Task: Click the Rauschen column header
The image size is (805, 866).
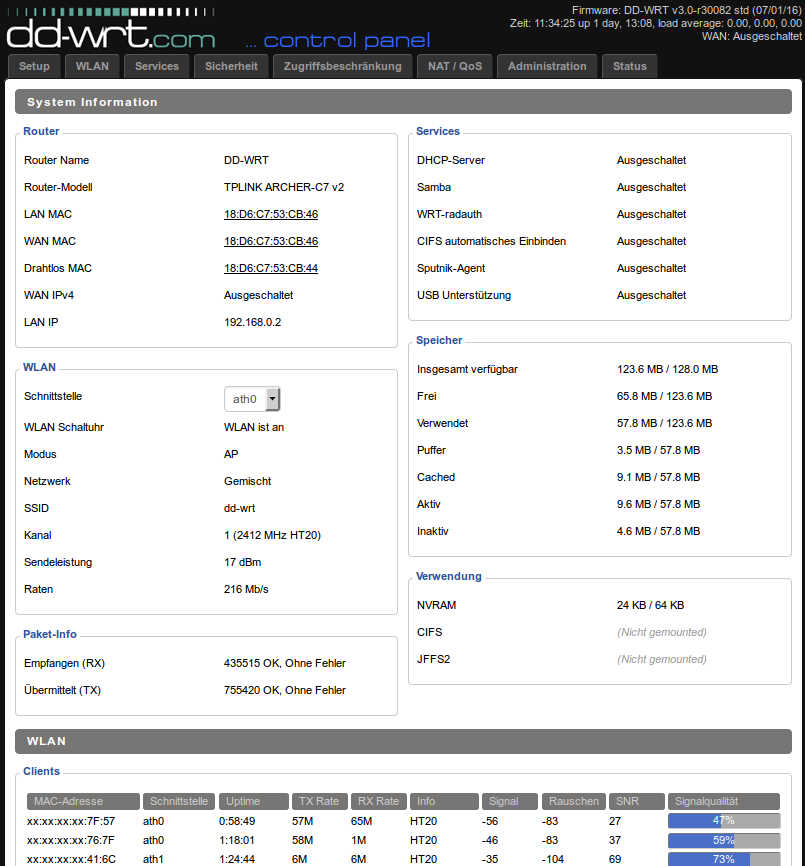Action: [574, 801]
